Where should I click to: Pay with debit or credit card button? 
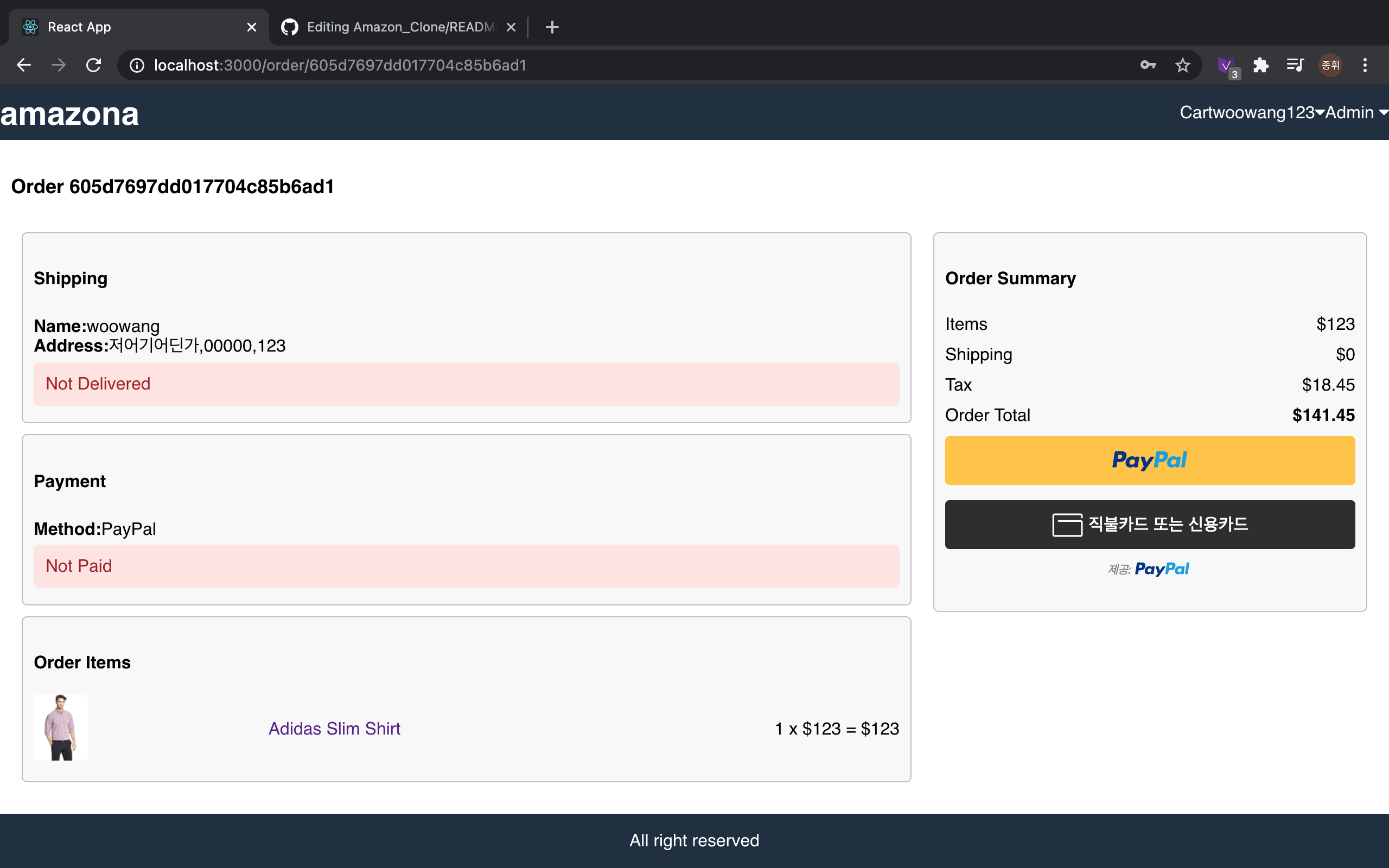coord(1150,524)
